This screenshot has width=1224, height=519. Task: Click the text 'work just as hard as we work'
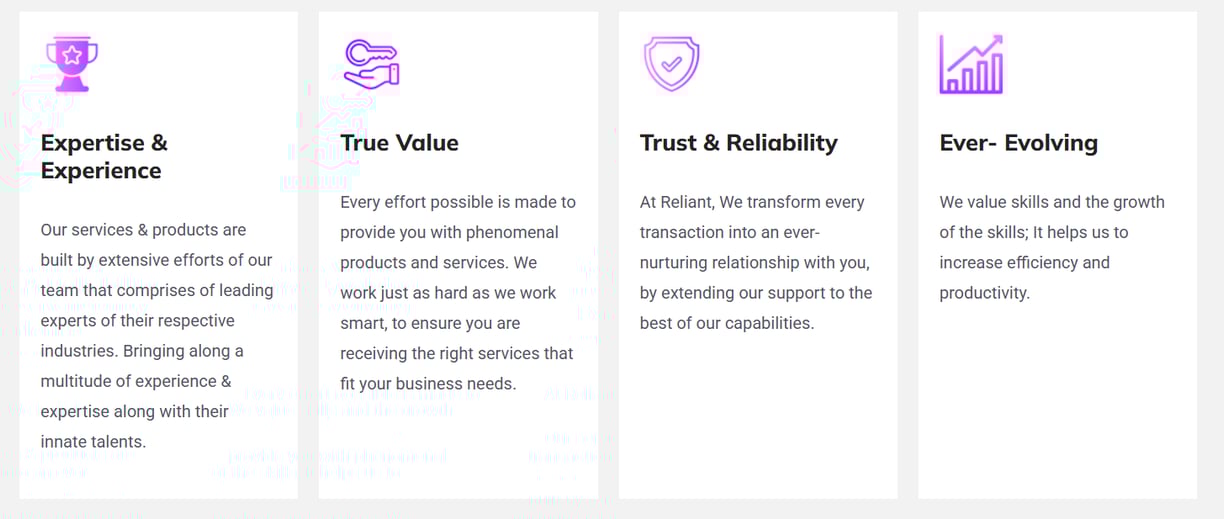(448, 293)
